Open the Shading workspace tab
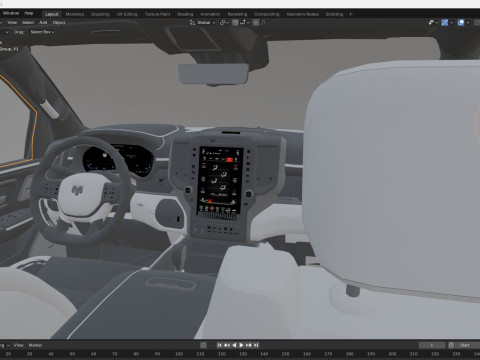This screenshot has height=360, width=480. pos(185,14)
